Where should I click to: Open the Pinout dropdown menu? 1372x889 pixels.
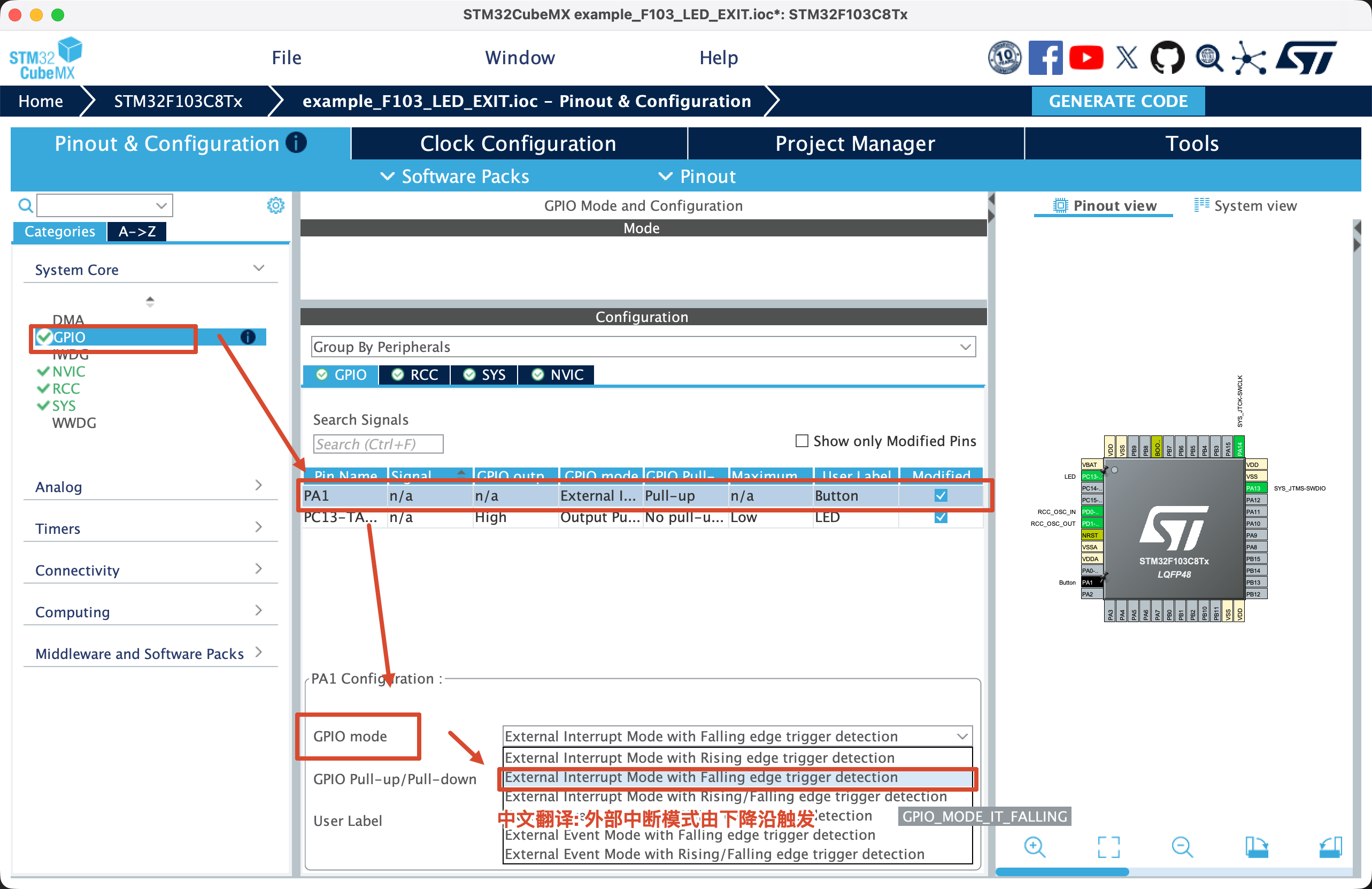pyautogui.click(x=697, y=176)
